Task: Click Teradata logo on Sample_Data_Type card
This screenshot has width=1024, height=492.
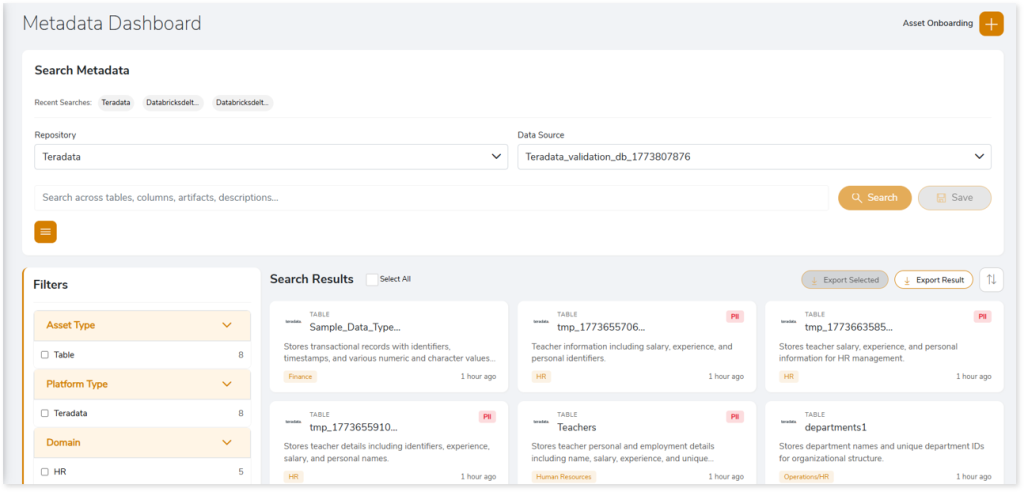Action: pos(293,322)
